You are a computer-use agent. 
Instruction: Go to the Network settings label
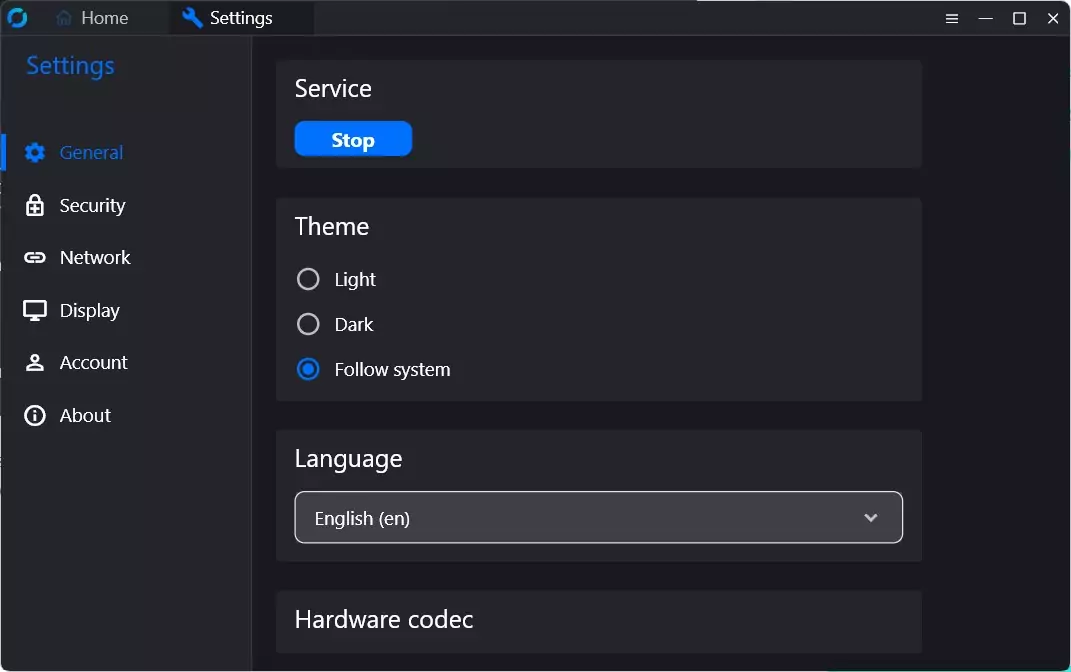[95, 258]
